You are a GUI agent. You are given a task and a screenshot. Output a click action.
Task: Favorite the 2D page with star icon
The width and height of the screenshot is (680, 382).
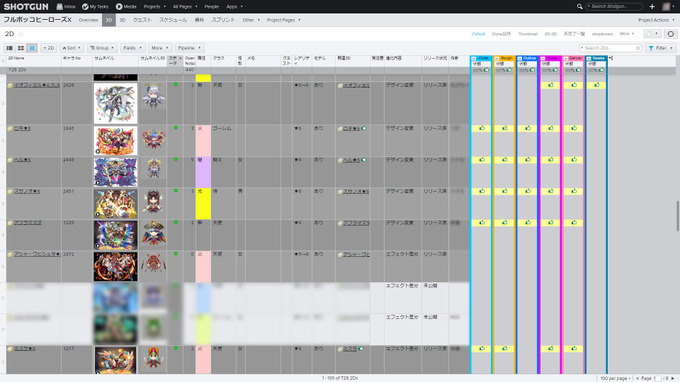click(x=20, y=34)
